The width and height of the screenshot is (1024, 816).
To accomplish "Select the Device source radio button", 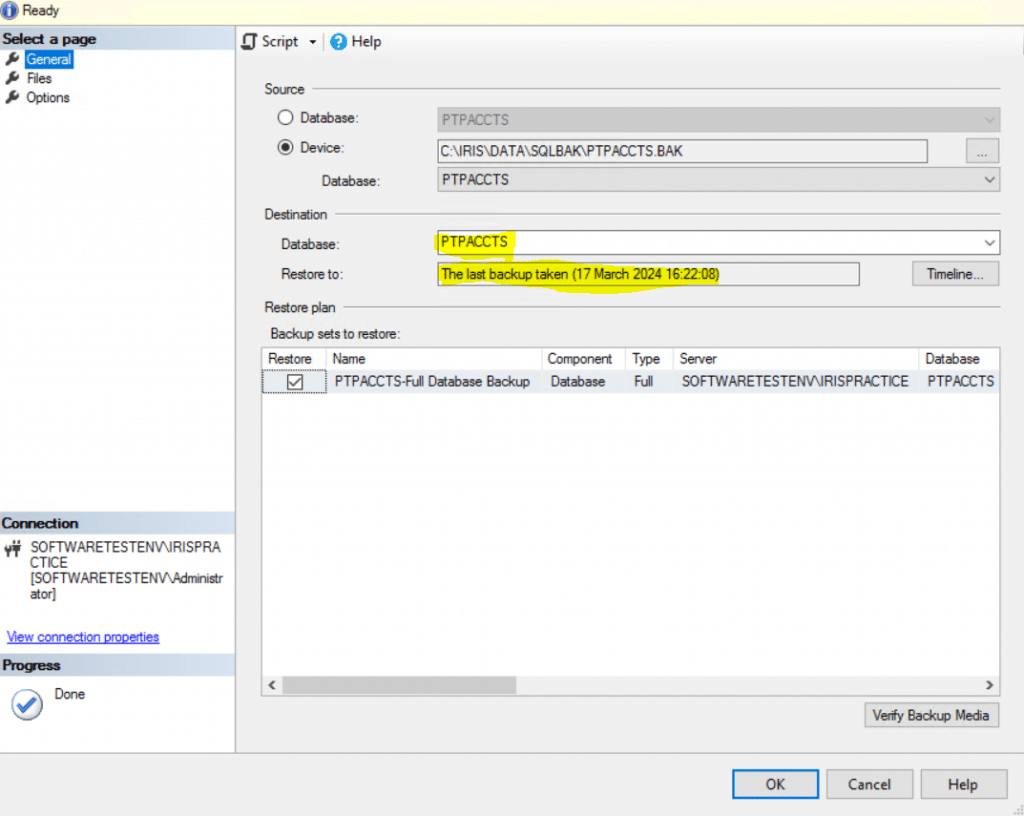I will pos(285,148).
